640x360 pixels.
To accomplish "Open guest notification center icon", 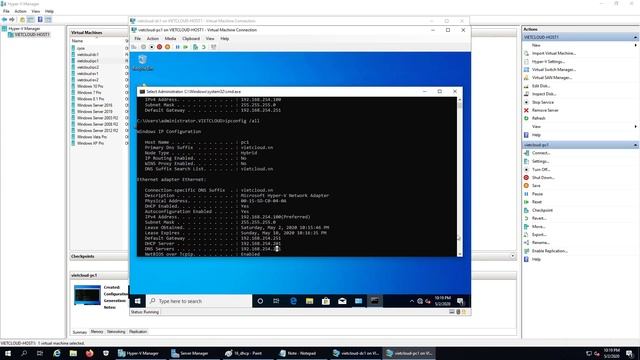I will pos(460,301).
